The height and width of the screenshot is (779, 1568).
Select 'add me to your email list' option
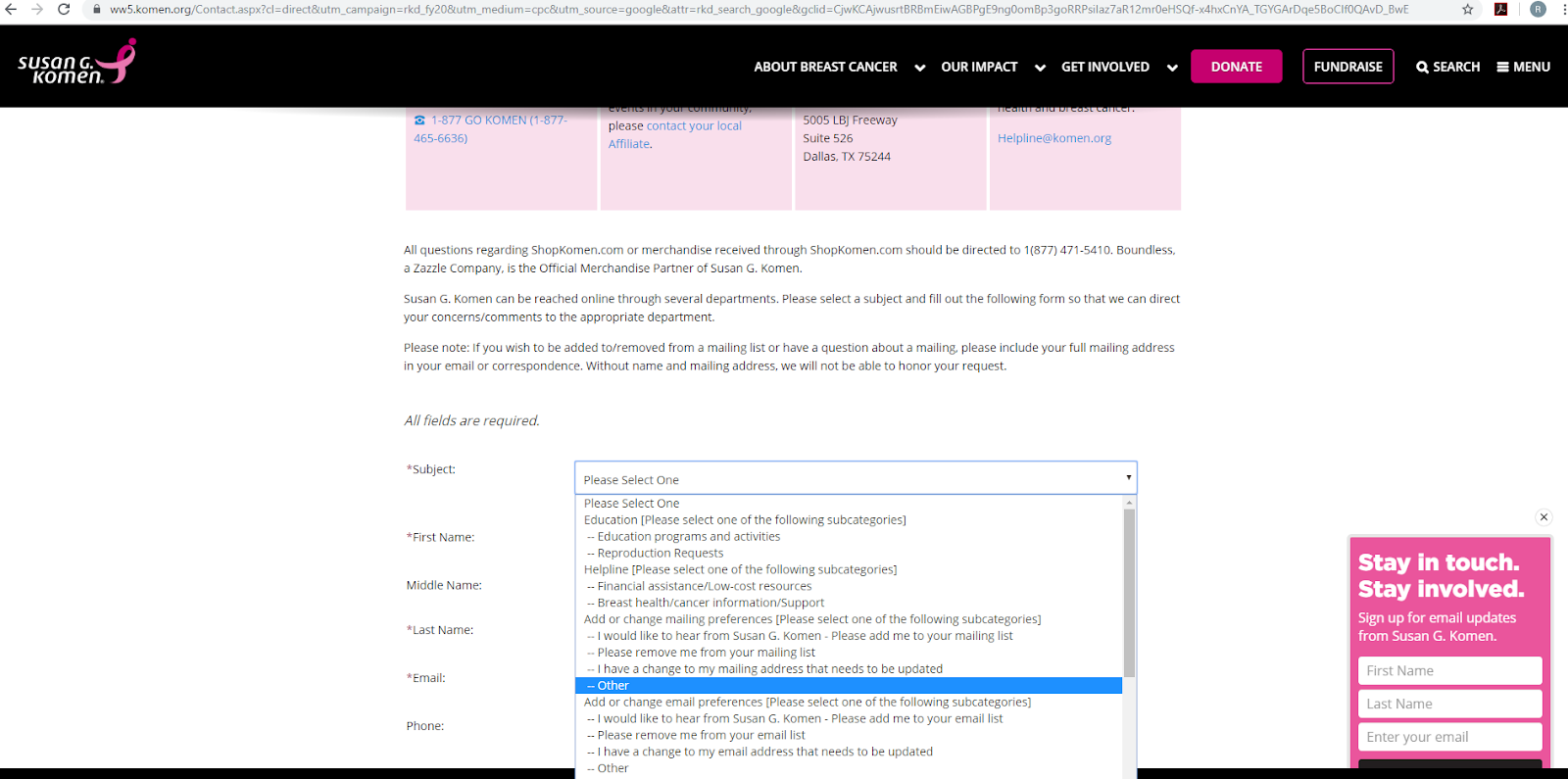[849, 719]
